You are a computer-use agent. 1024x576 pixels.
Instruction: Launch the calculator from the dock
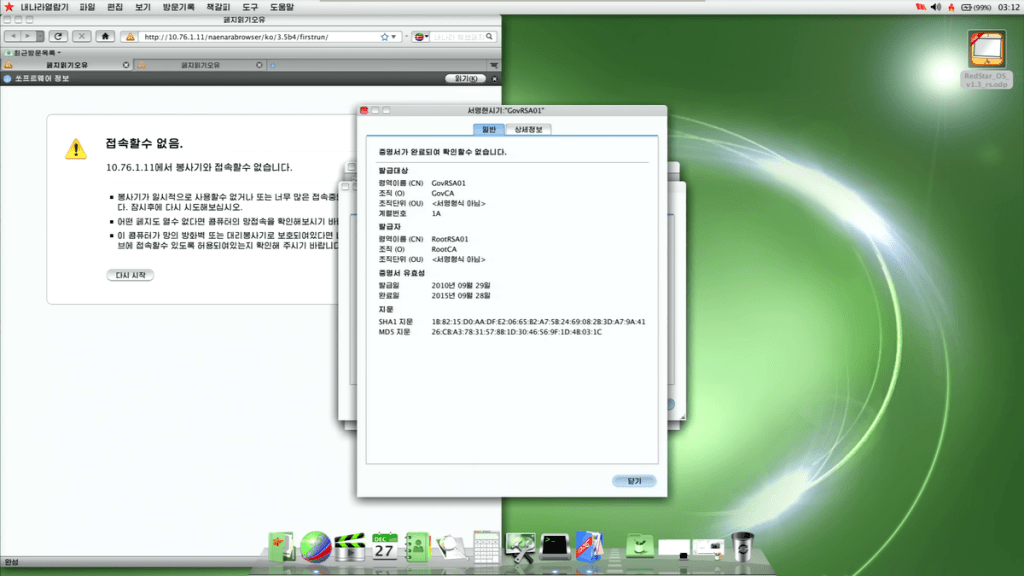tap(486, 546)
